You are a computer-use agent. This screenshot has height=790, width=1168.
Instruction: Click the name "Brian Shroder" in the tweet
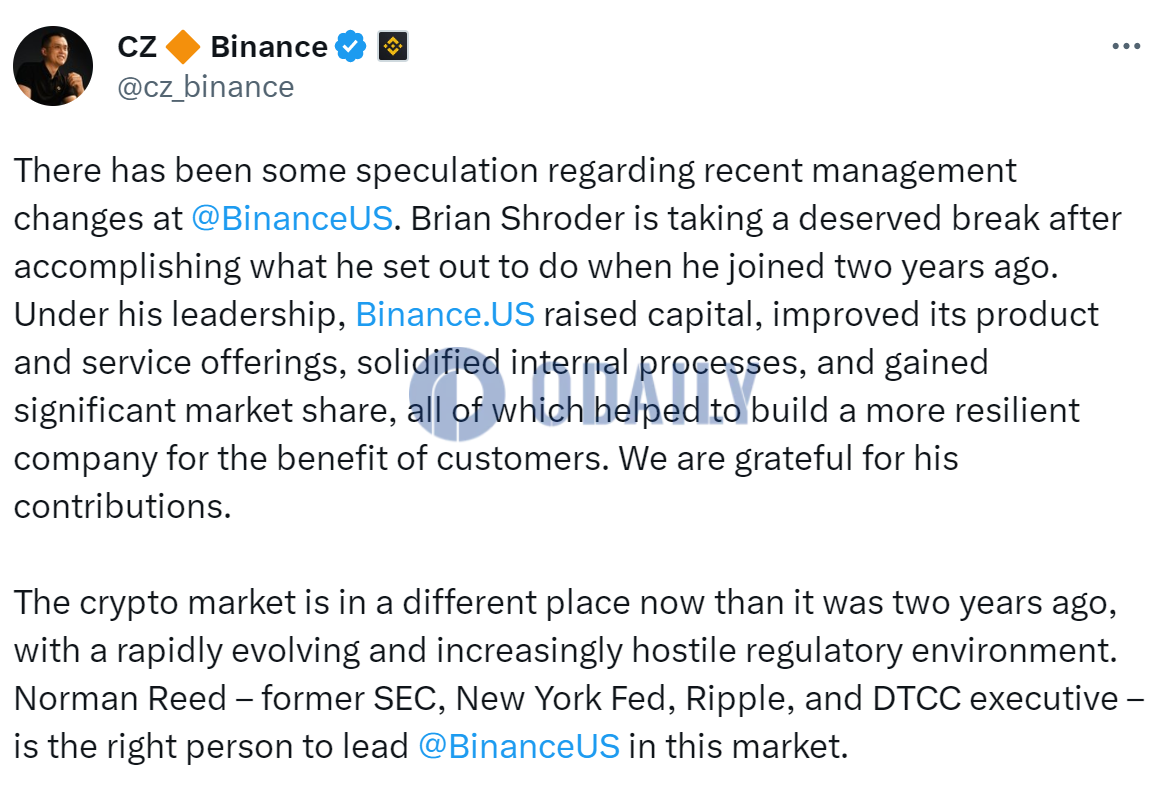click(518, 219)
